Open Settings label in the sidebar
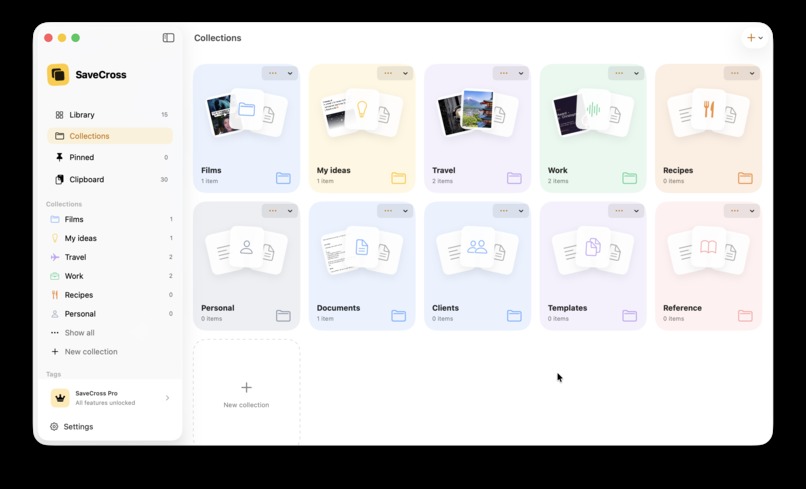 78,427
